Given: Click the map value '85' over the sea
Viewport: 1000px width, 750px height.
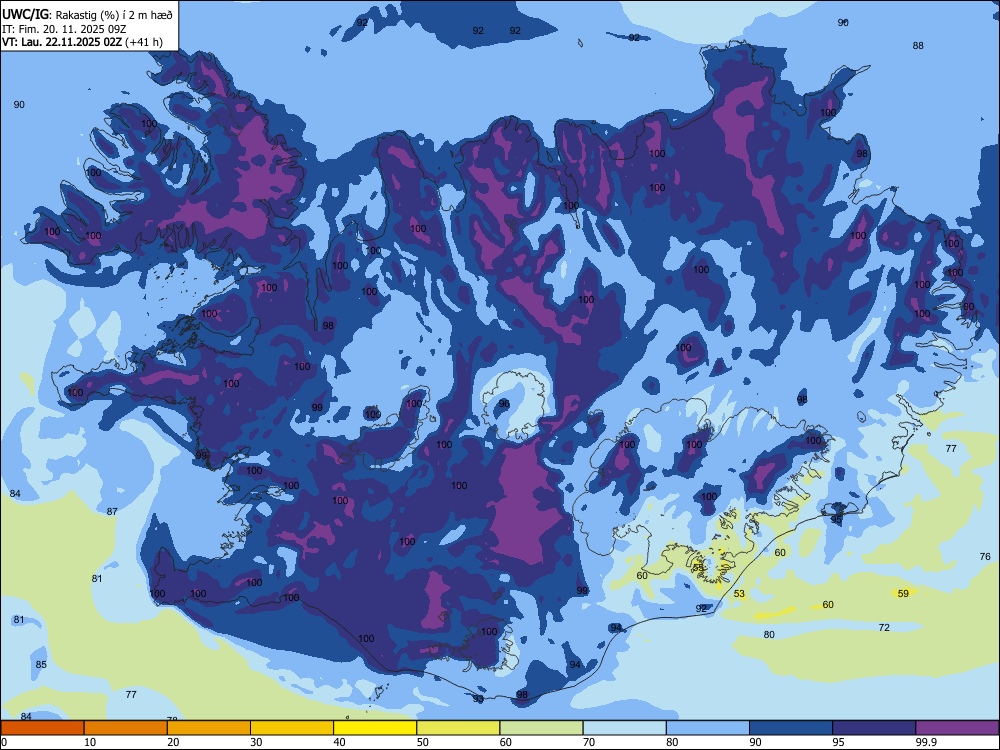Looking at the screenshot, I should (x=41, y=665).
